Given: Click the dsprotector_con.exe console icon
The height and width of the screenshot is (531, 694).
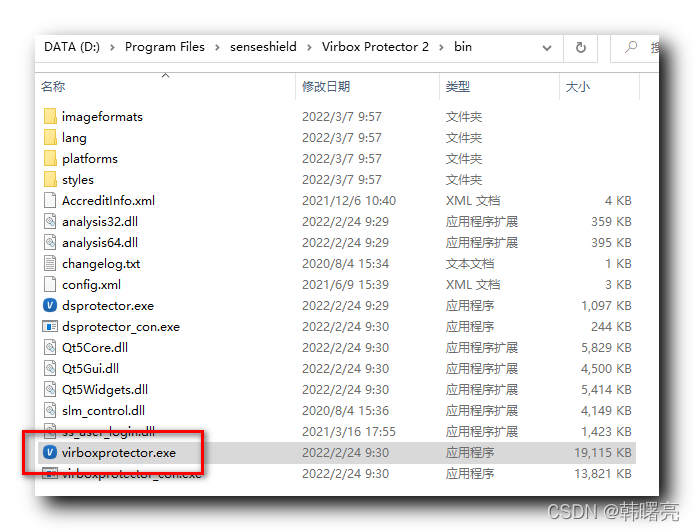Looking at the screenshot, I should click(x=50, y=327).
